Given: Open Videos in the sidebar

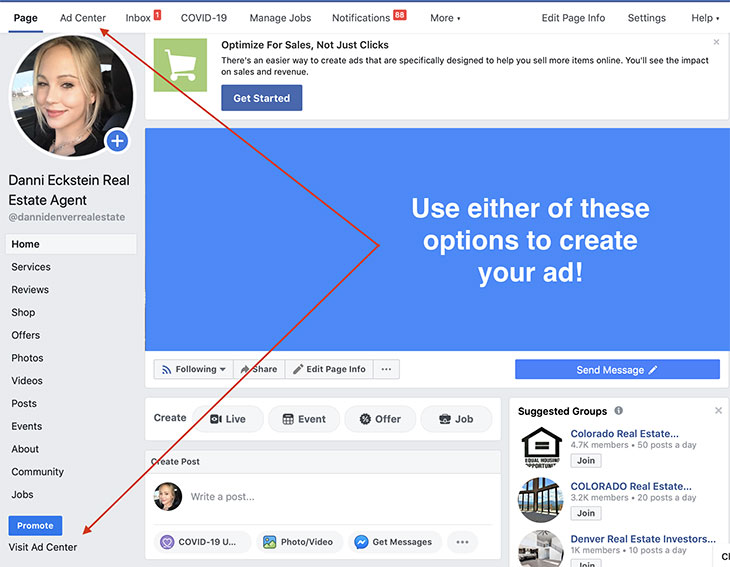Looking at the screenshot, I should point(27,381).
